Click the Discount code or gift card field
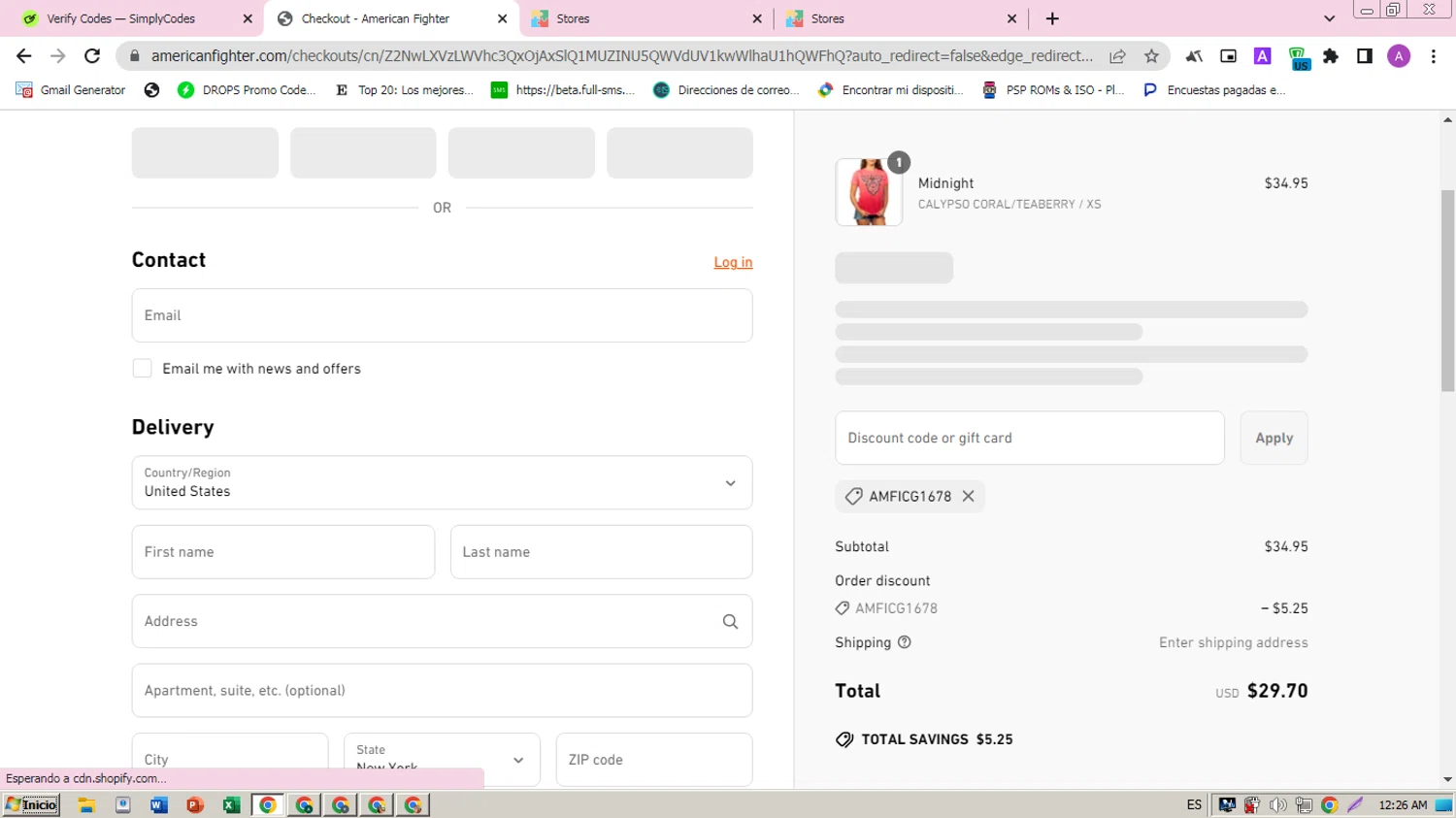Viewport: 1456px width, 818px height. (1030, 438)
